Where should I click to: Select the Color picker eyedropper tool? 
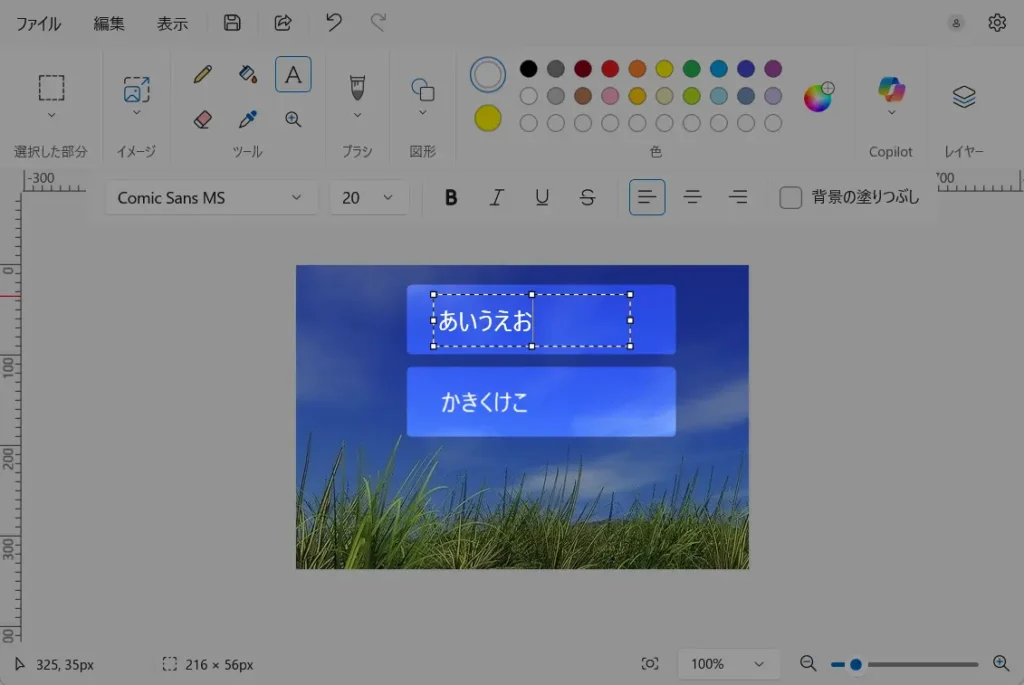(x=248, y=119)
